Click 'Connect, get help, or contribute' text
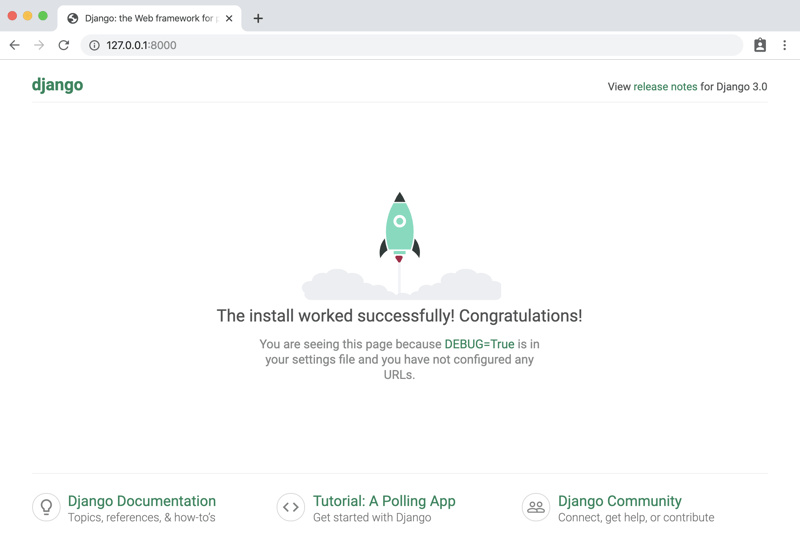The width and height of the screenshot is (800, 542). click(x=636, y=518)
